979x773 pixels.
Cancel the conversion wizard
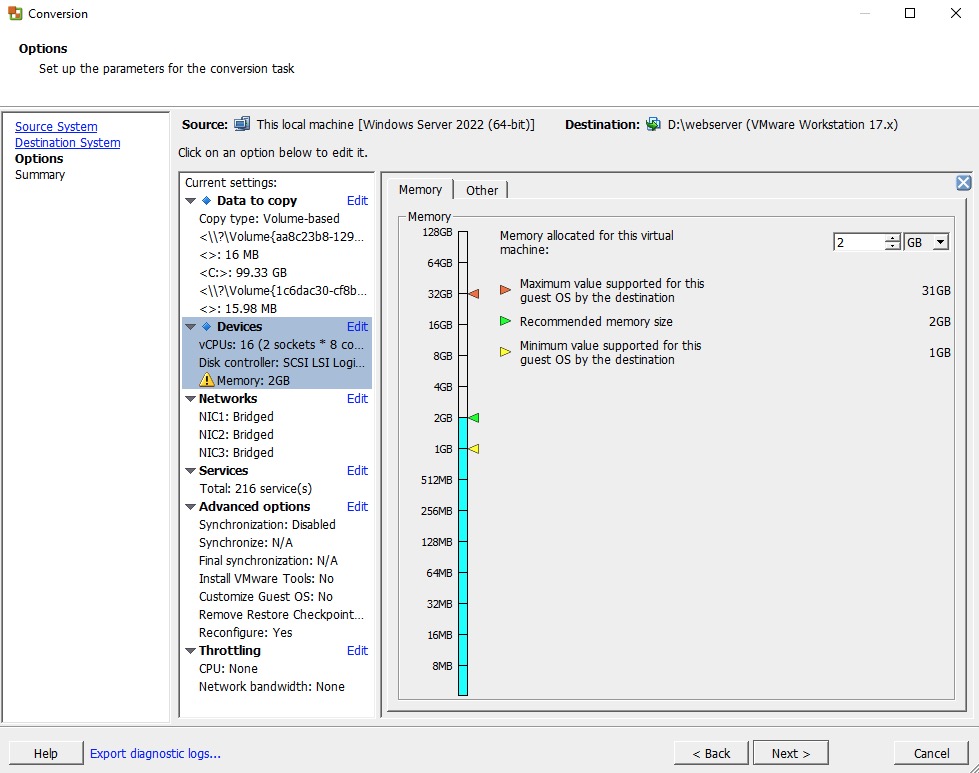point(931,754)
